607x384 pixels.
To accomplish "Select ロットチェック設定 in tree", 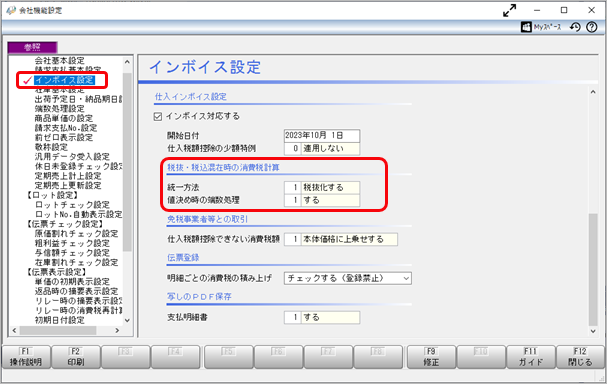I will click(x=72, y=205).
